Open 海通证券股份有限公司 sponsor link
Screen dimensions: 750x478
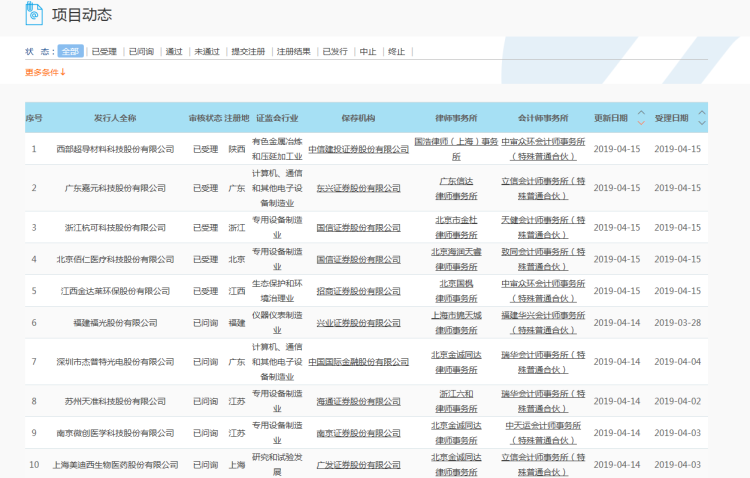(x=358, y=401)
